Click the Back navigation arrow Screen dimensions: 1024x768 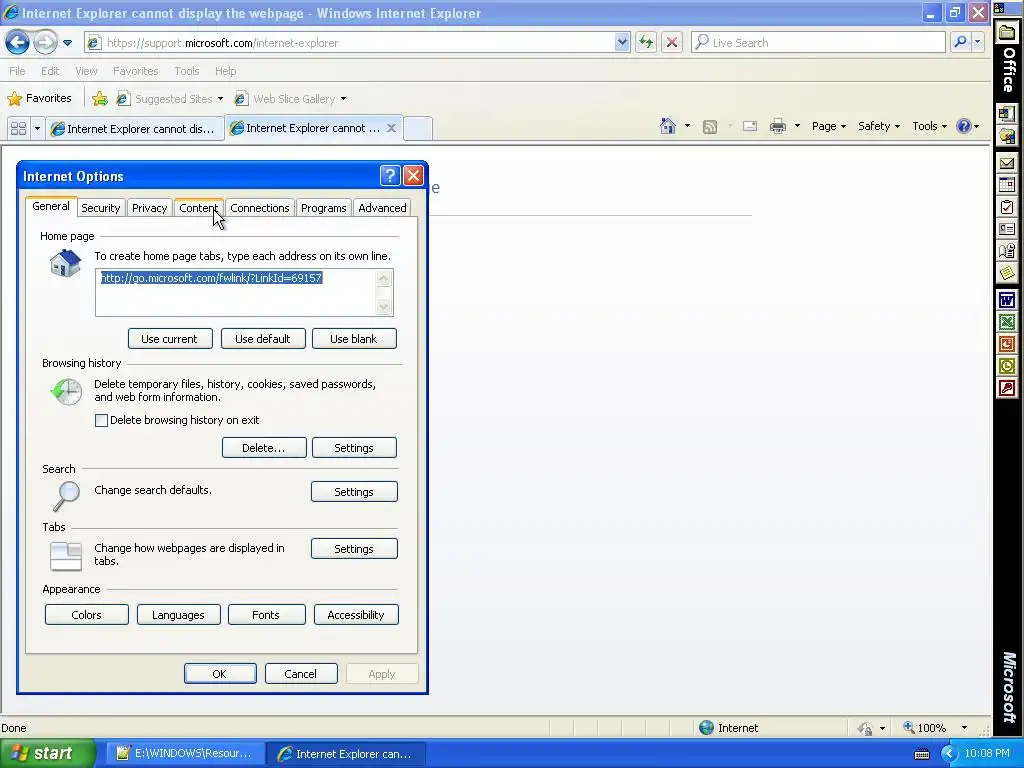point(18,43)
